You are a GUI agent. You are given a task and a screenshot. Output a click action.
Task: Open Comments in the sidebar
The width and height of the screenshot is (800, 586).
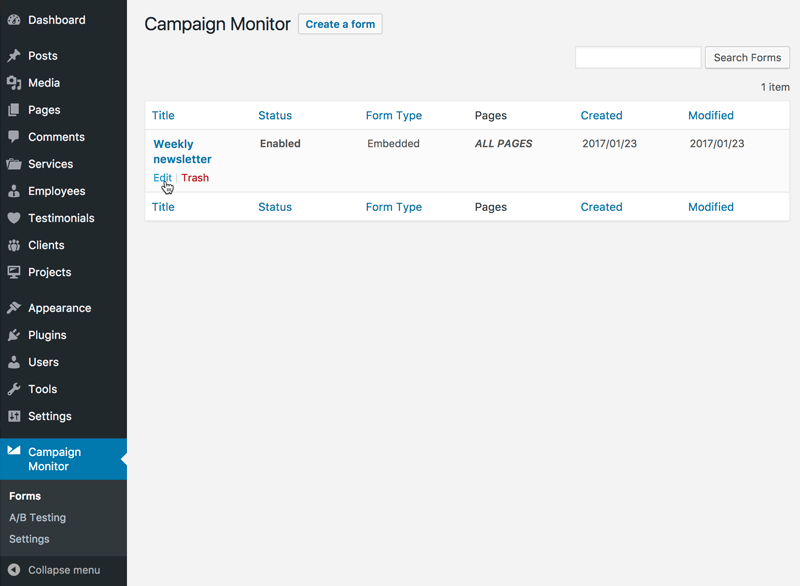click(56, 137)
